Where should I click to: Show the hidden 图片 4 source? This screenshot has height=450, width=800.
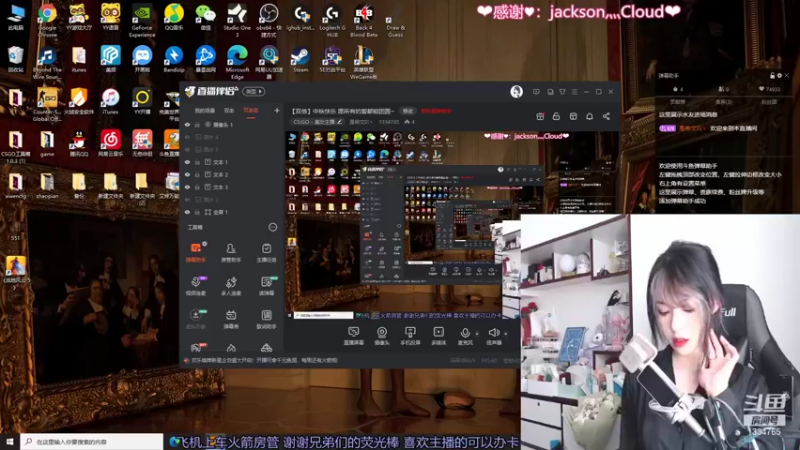point(187,137)
